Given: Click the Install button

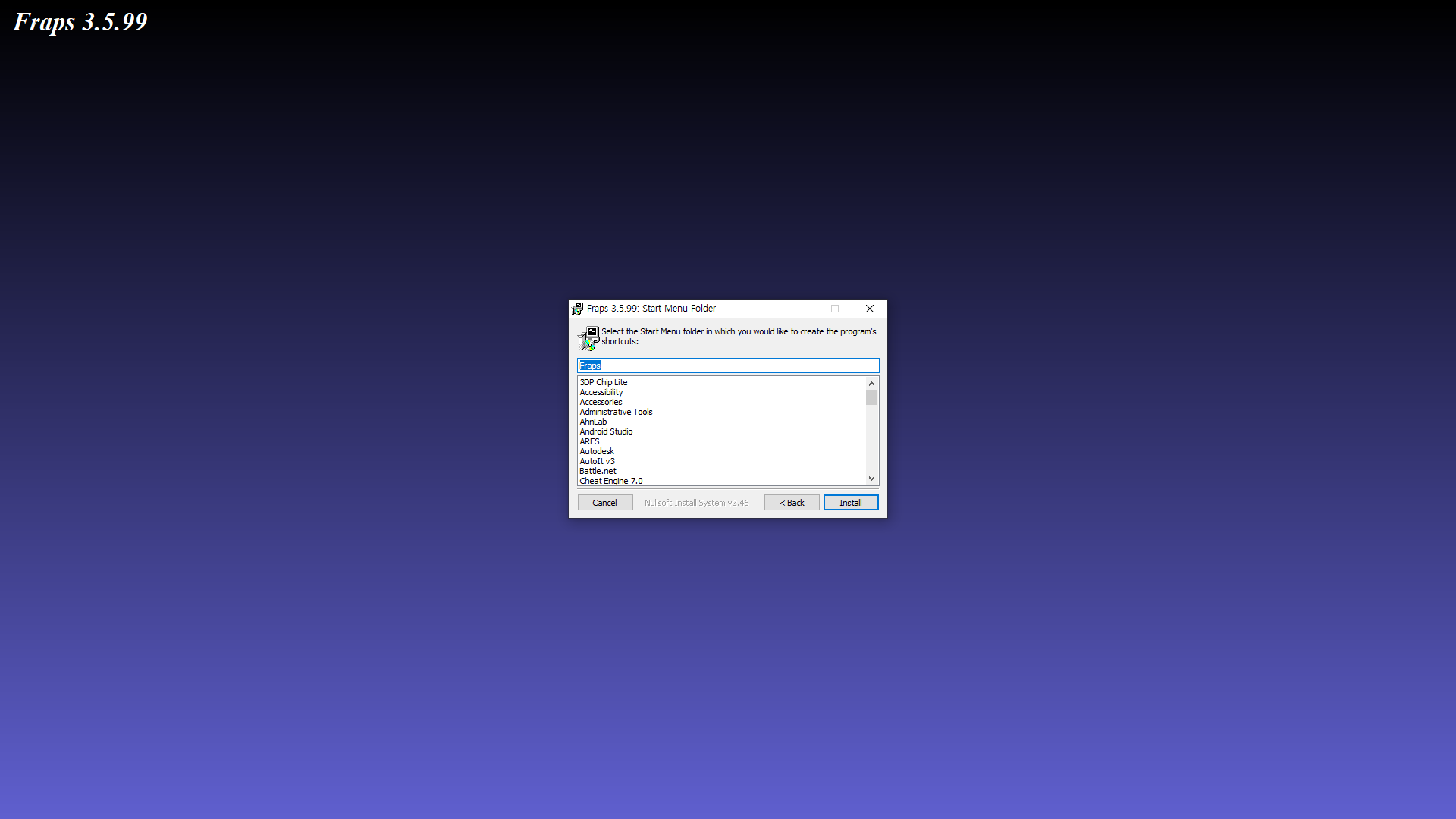Looking at the screenshot, I should 851,503.
